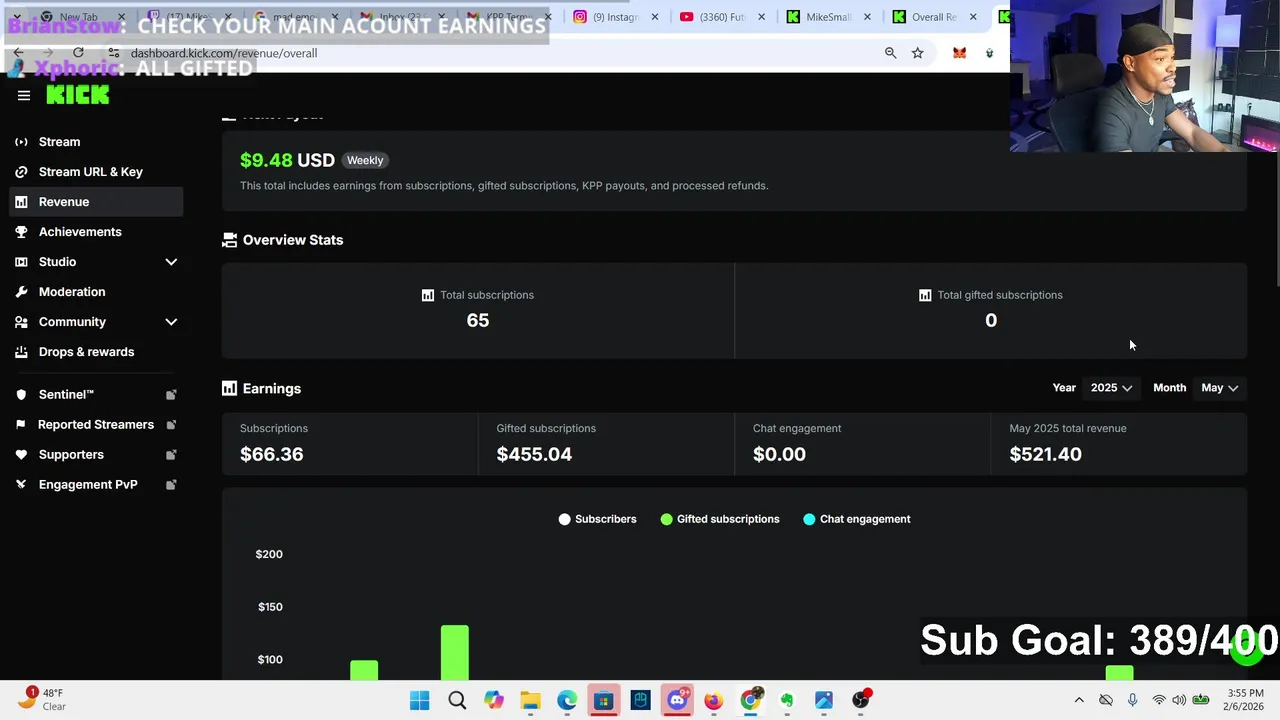This screenshot has height=720, width=1280.
Task: Click the link icon for Stream URL & Key
Action: point(21,172)
